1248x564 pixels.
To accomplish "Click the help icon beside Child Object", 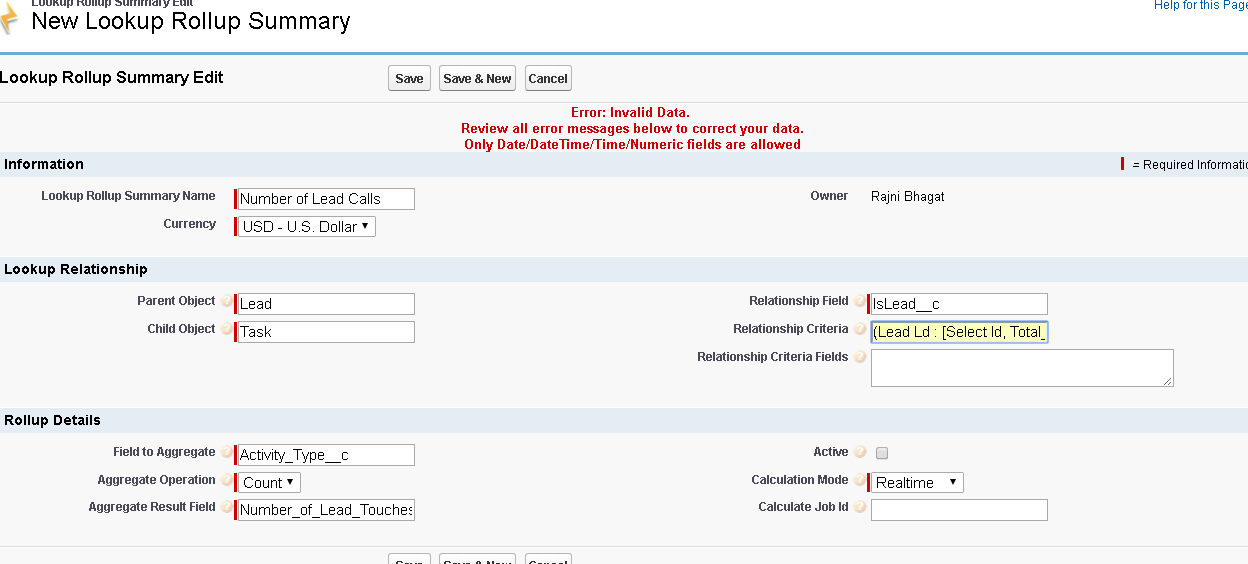I will [227, 329].
